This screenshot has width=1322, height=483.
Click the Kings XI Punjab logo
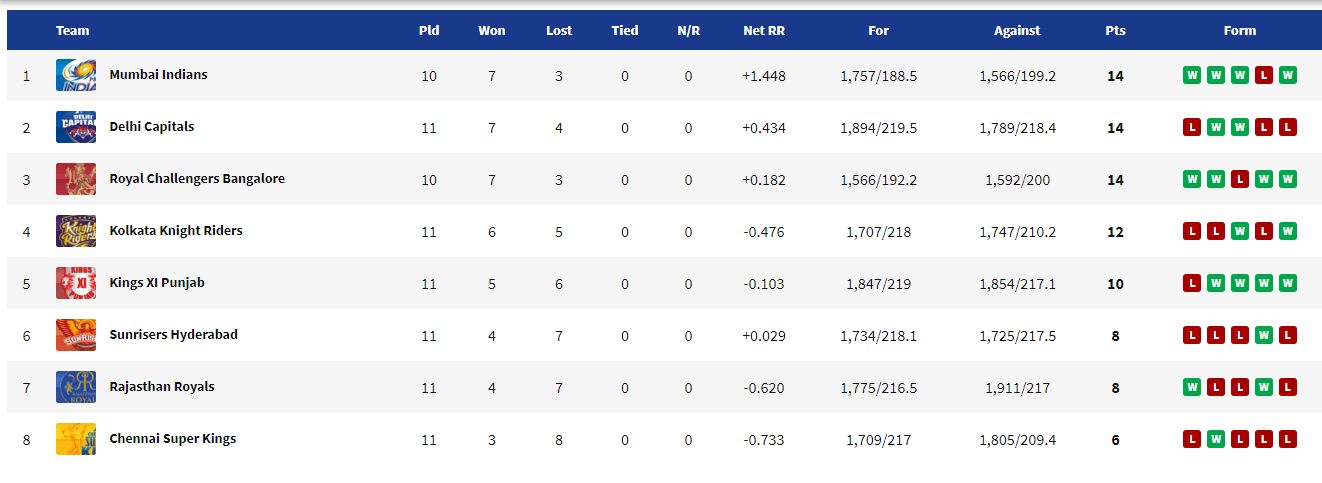click(76, 283)
